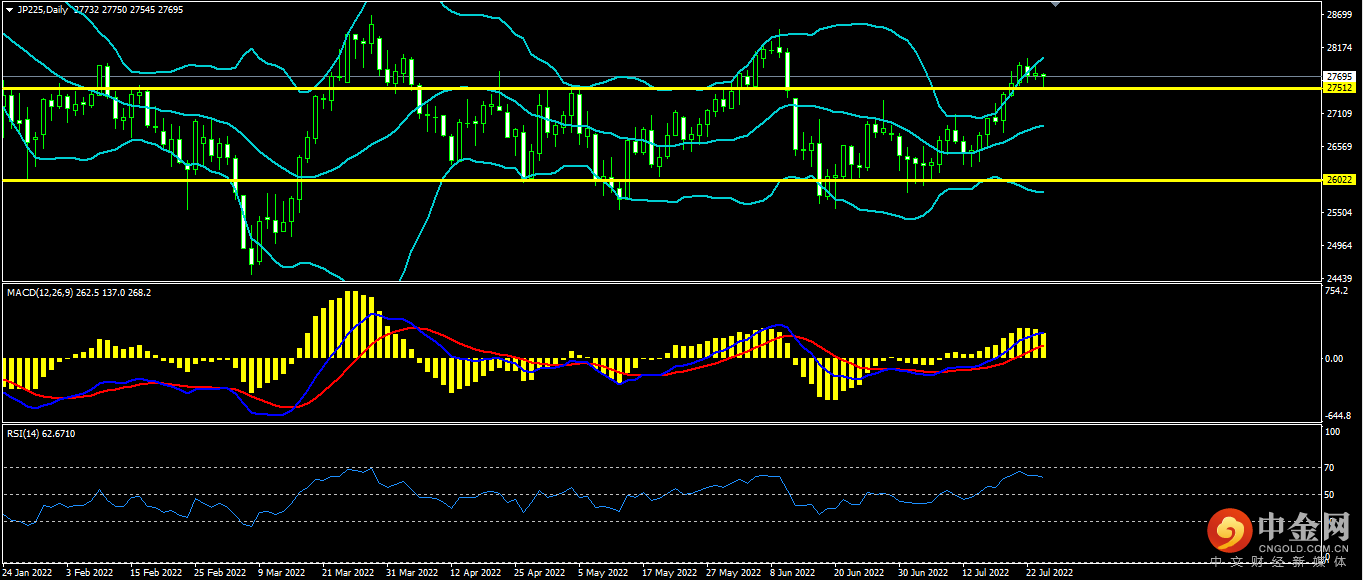Click the 31 Mar 2022 date label
Image resolution: width=1364 pixels, height=580 pixels.
412,573
